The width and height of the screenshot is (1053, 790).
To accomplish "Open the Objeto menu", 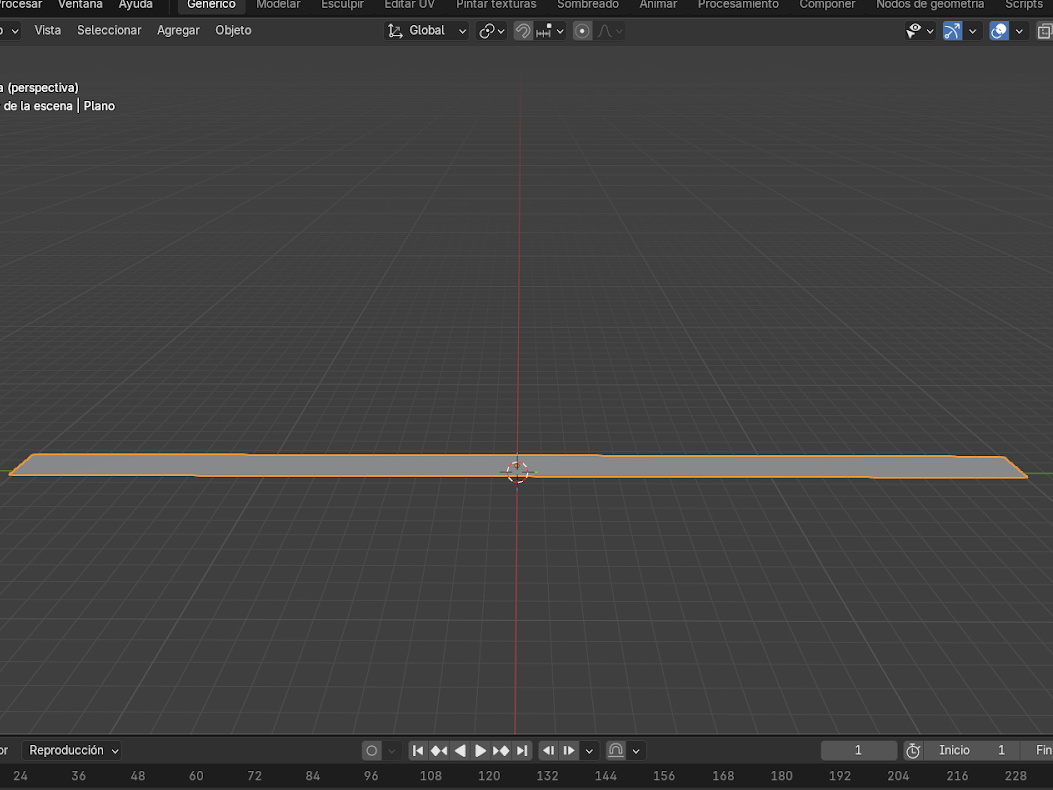I will 233,31.
